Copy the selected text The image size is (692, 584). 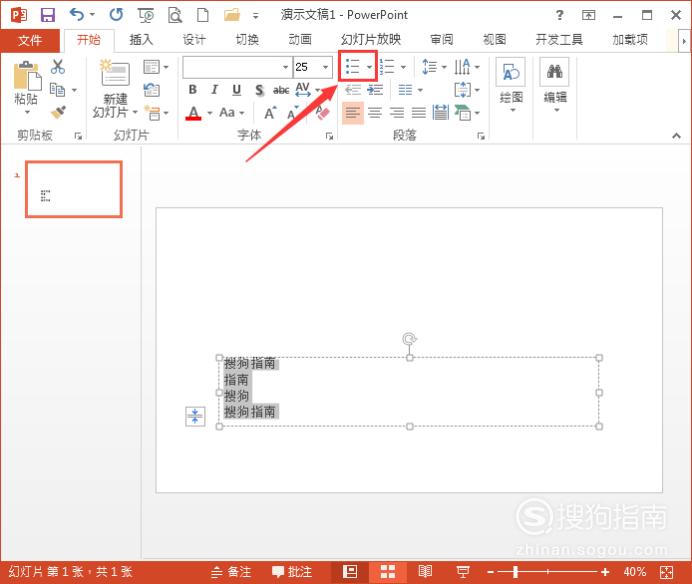click(x=57, y=90)
